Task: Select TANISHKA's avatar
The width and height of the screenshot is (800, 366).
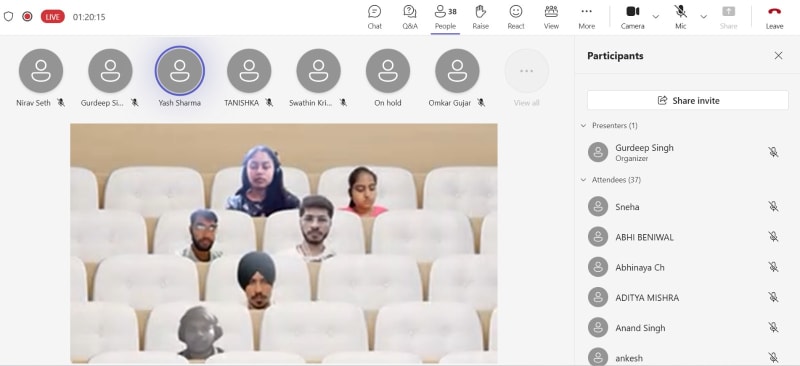Action: coord(249,71)
